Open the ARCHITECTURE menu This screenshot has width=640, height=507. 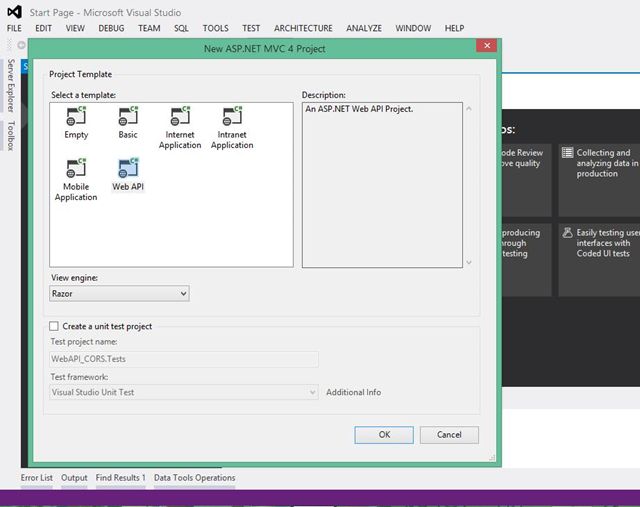303,28
